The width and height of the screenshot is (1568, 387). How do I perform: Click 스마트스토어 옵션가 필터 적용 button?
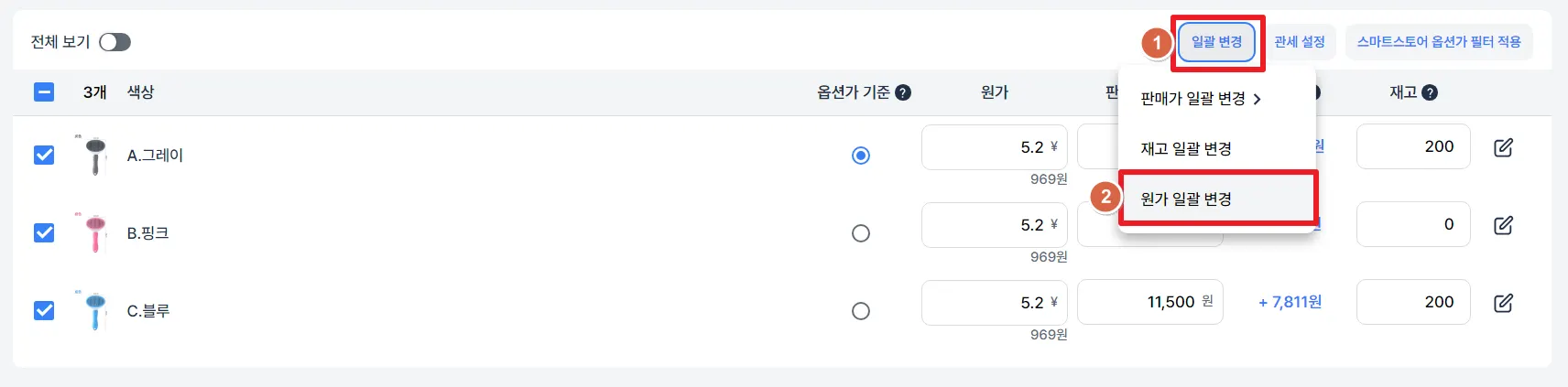tap(1439, 42)
